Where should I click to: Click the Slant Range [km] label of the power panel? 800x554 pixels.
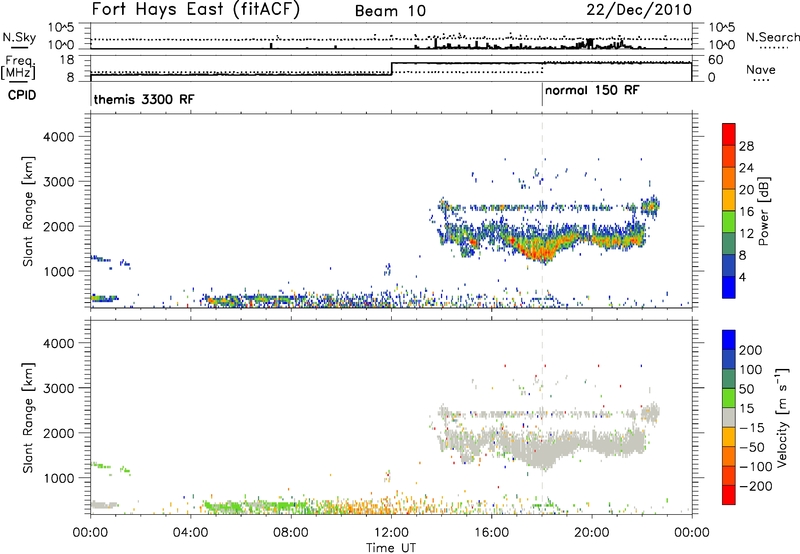coord(28,211)
